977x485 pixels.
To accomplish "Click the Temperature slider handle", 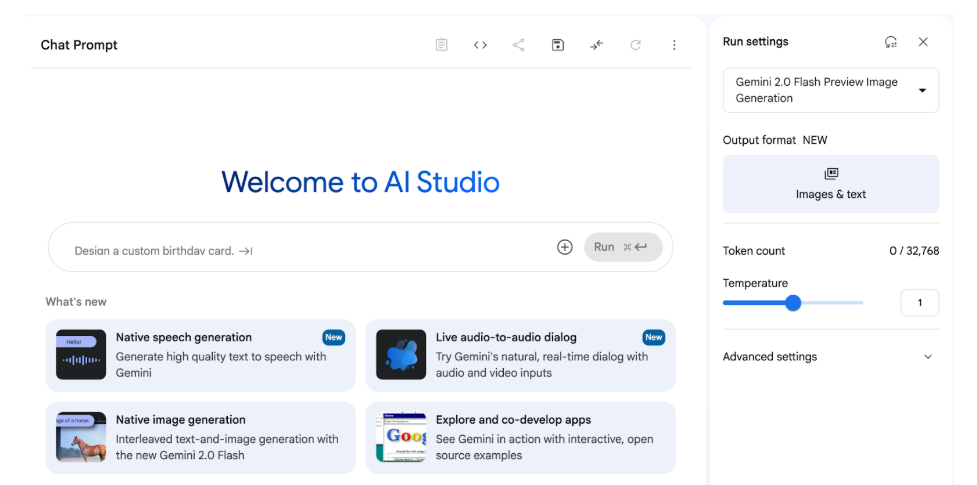I will pyautogui.click(x=793, y=303).
